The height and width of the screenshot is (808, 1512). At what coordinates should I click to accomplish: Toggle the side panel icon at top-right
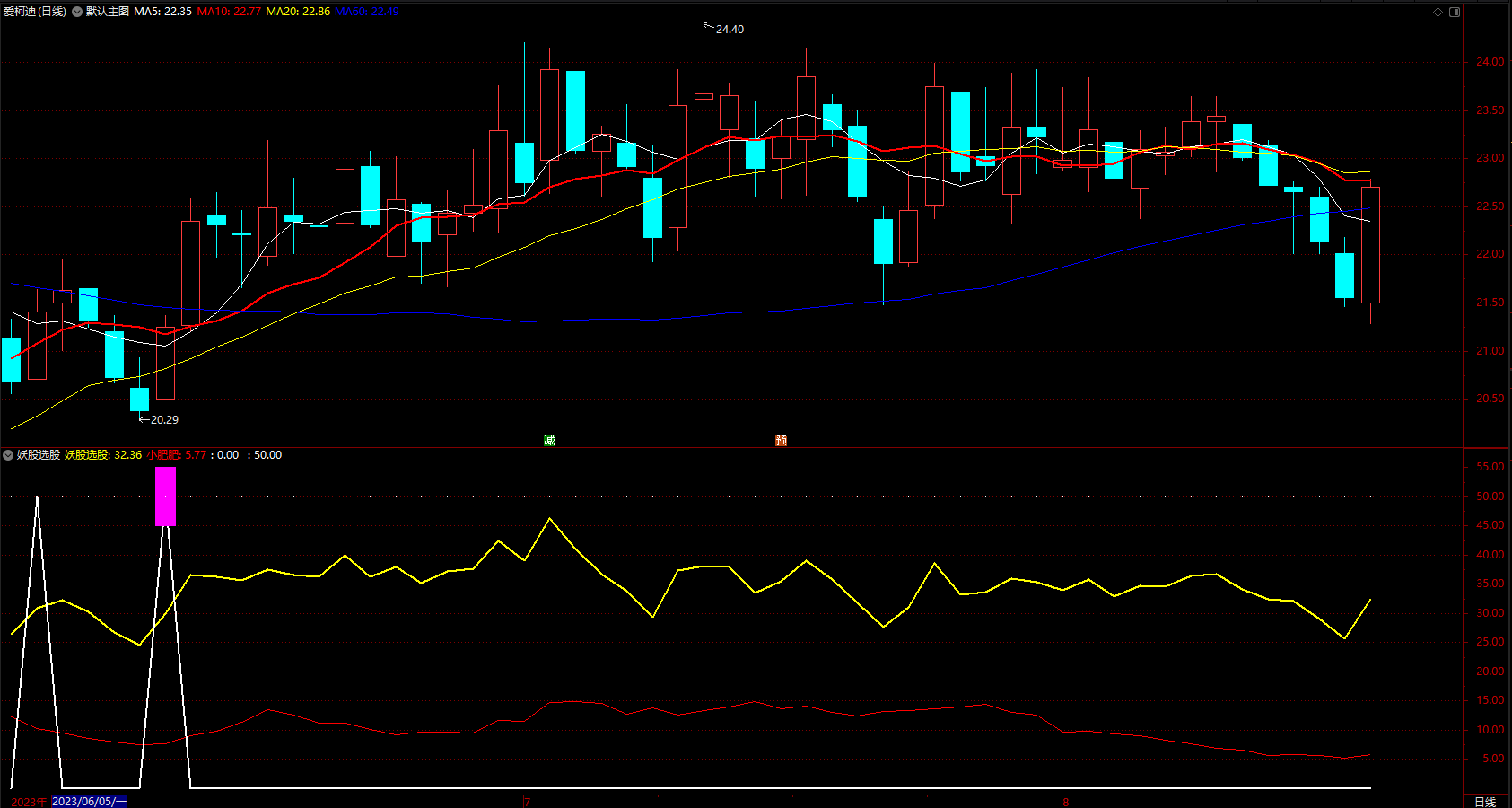coord(1455,12)
